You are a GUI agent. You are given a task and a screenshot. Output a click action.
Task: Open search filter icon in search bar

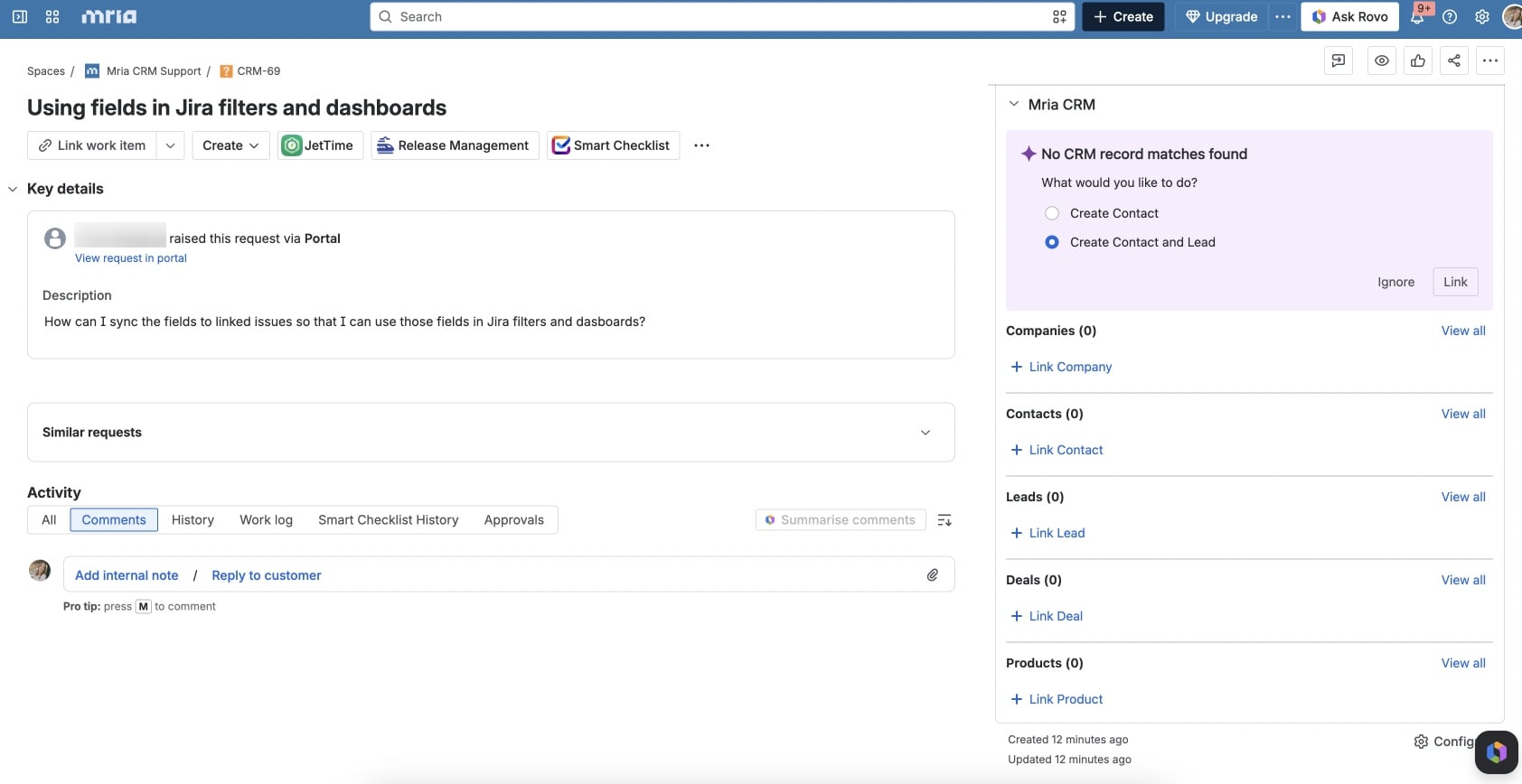pyautogui.click(x=1059, y=16)
